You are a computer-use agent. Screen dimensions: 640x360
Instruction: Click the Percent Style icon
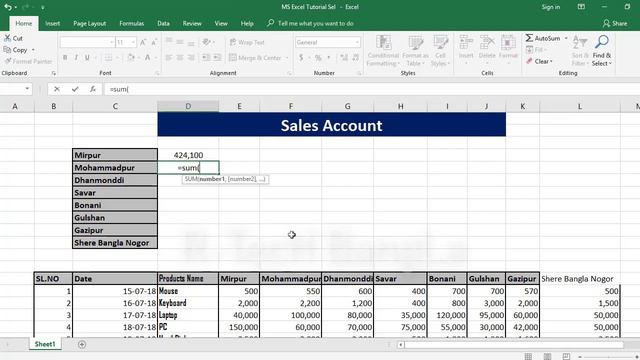coord(318,58)
